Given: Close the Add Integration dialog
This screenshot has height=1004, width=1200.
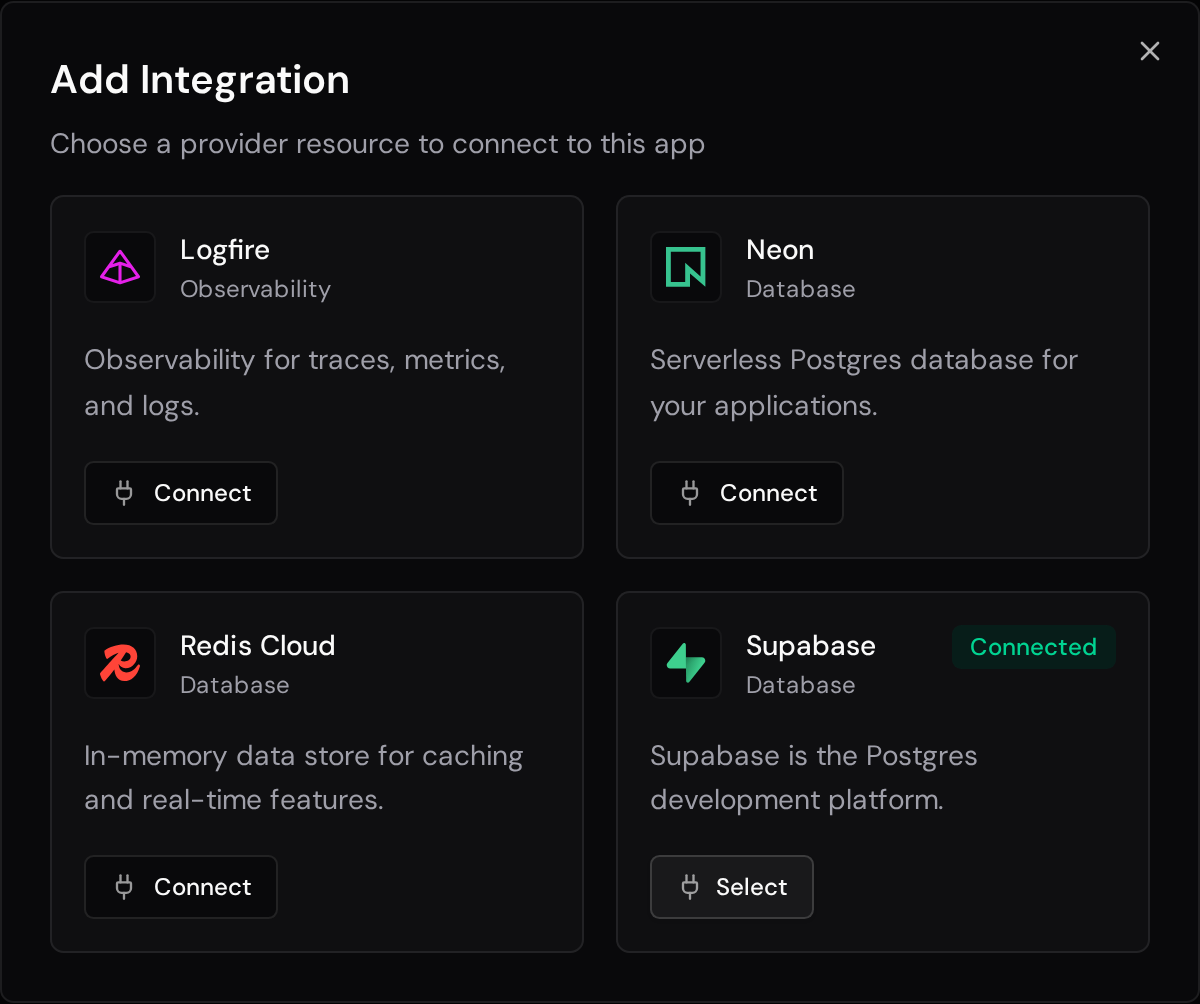Looking at the screenshot, I should (1150, 51).
